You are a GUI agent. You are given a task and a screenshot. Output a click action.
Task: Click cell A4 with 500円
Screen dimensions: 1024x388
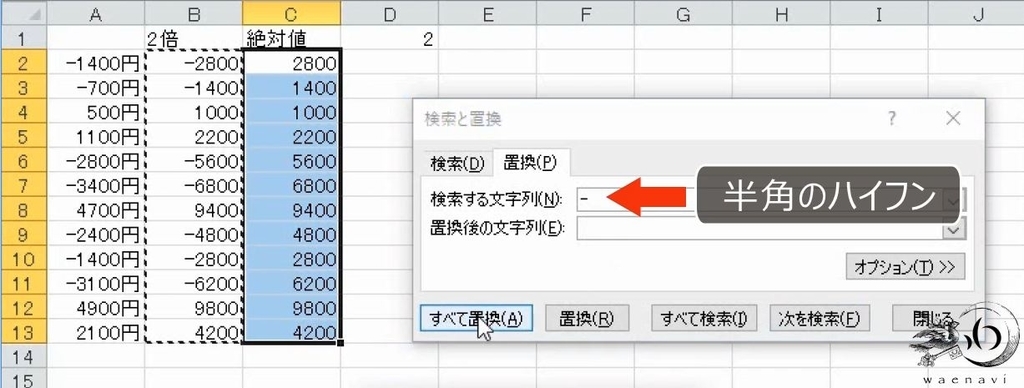pos(96,112)
